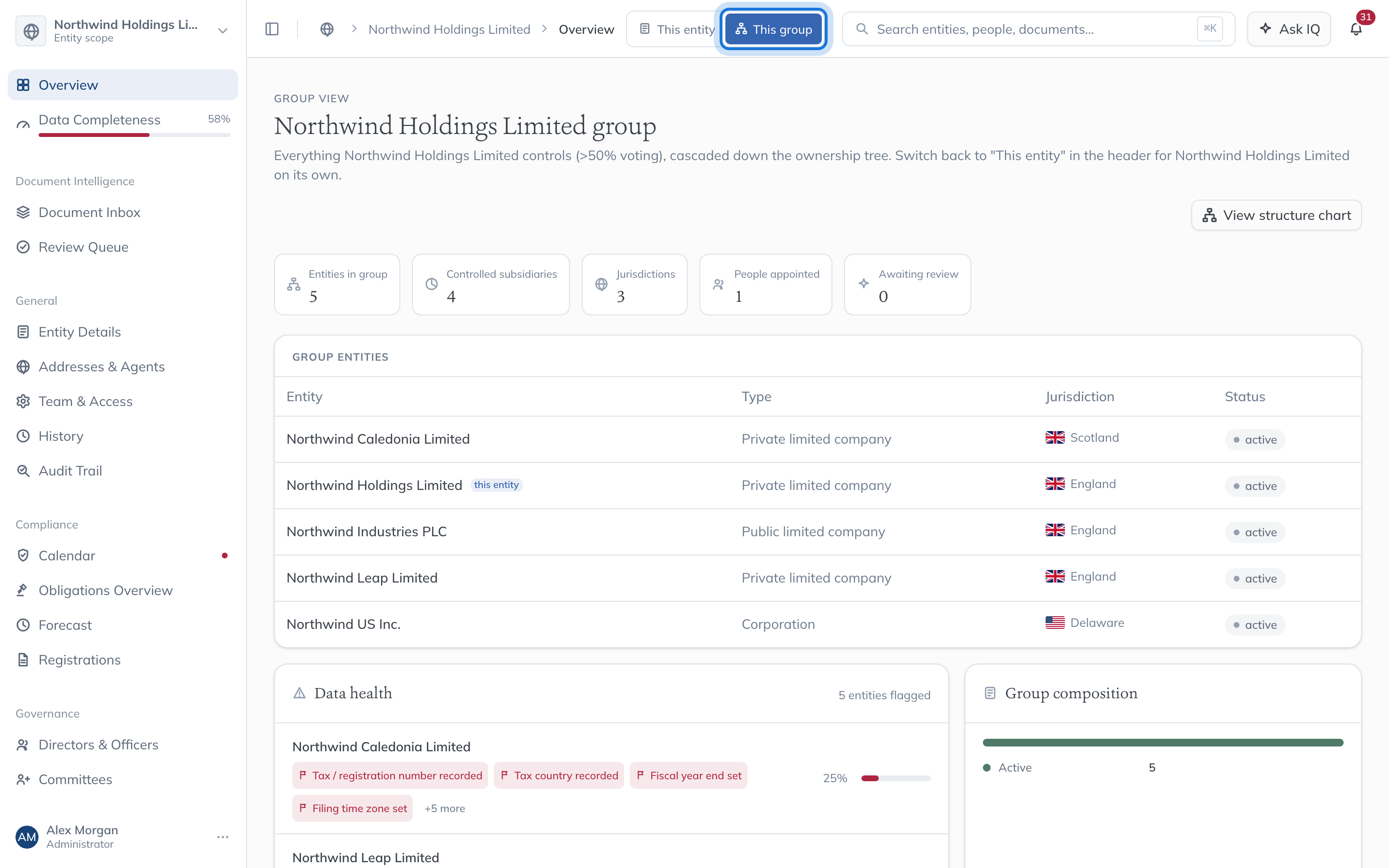Open Northwind Caledonia Limited entity row
This screenshot has height=868, width=1389.
[x=817, y=439]
